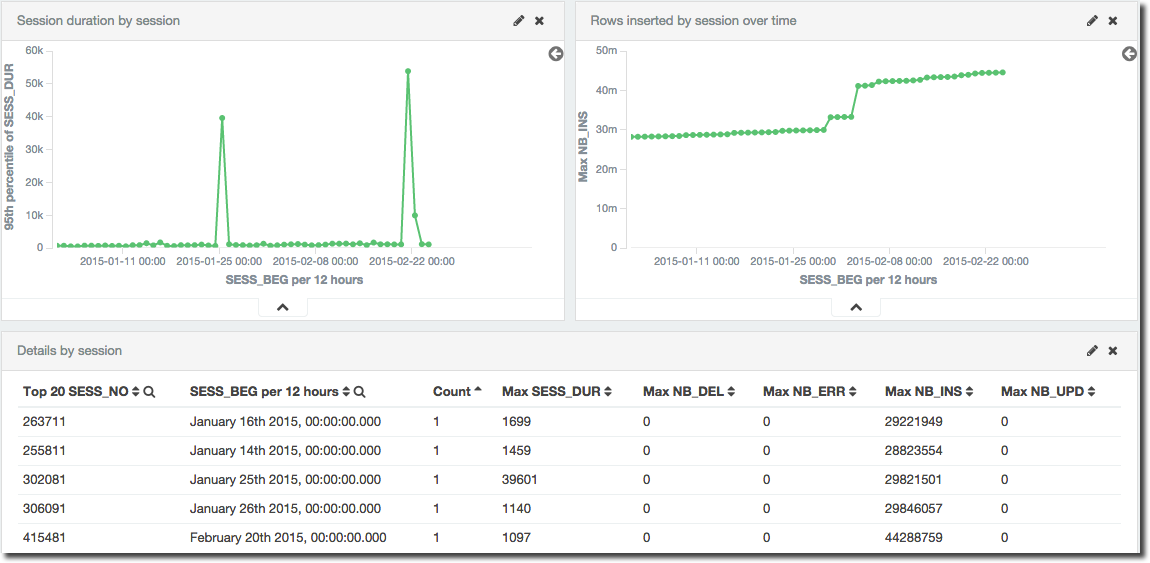This screenshot has height=563, width=1150.
Task: Remove the Session duration by session panel
Action: tap(540, 21)
